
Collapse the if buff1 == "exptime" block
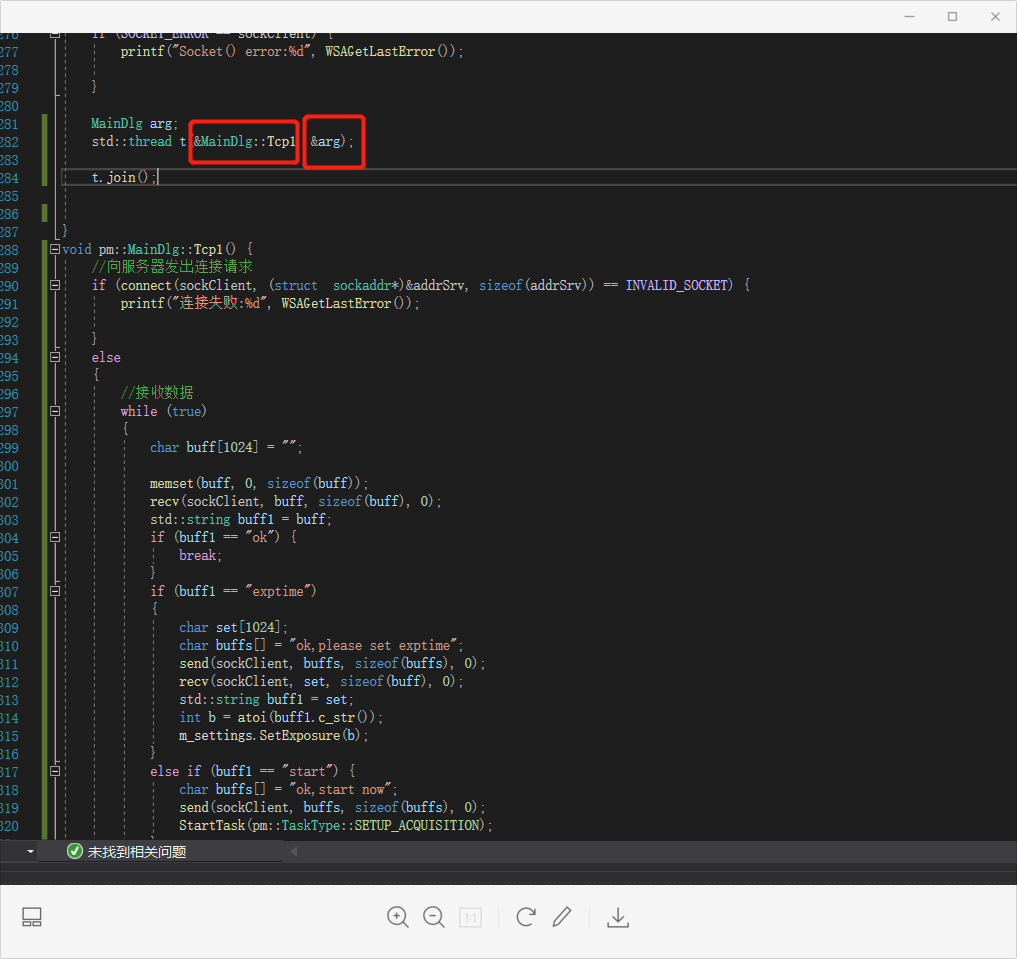(x=55, y=591)
